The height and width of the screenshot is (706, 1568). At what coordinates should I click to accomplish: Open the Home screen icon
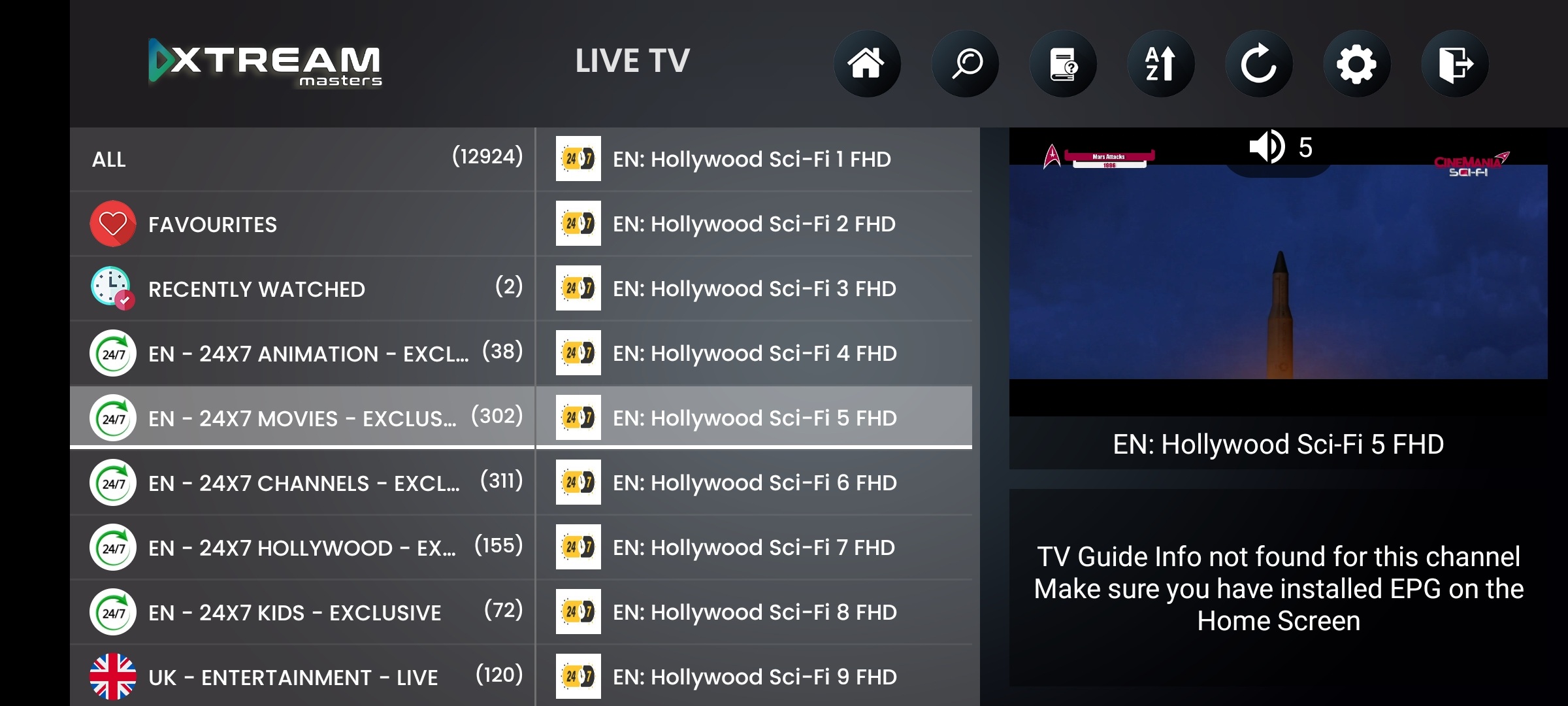pos(866,63)
